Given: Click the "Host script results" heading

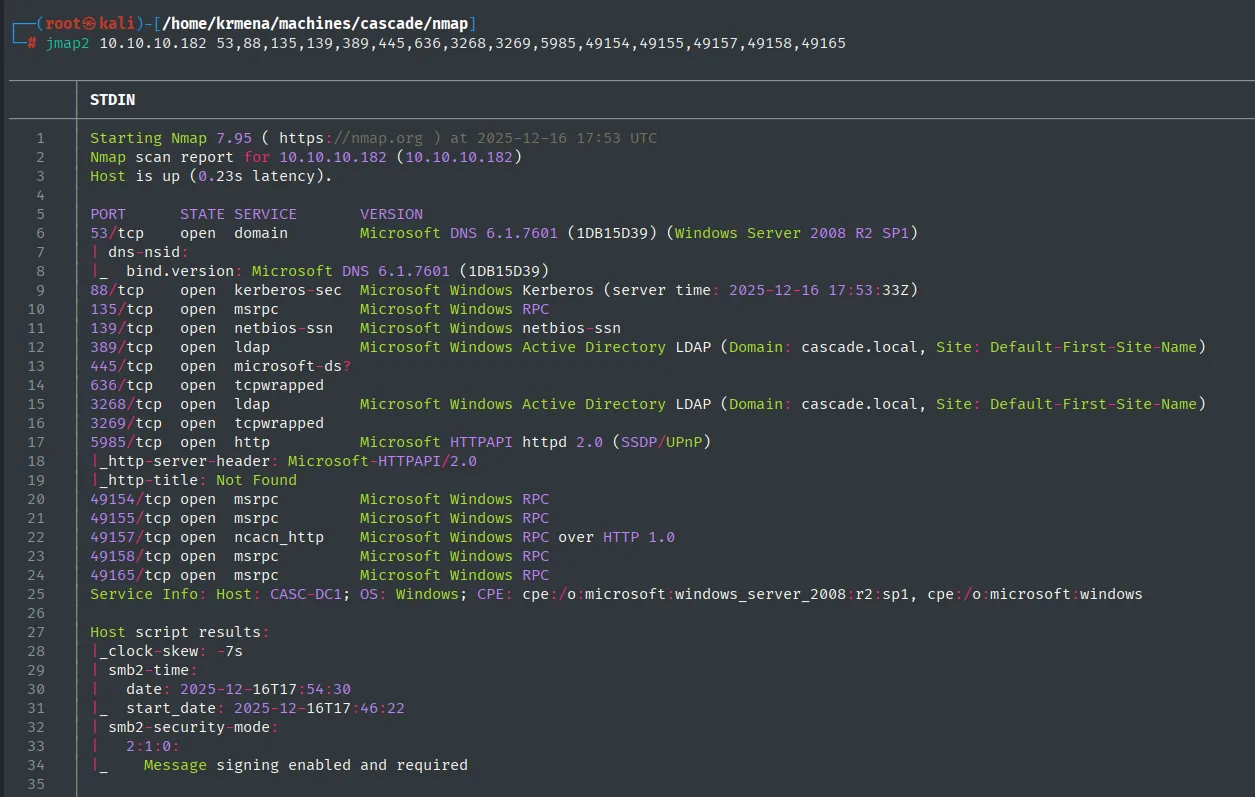Looking at the screenshot, I should tap(175, 632).
